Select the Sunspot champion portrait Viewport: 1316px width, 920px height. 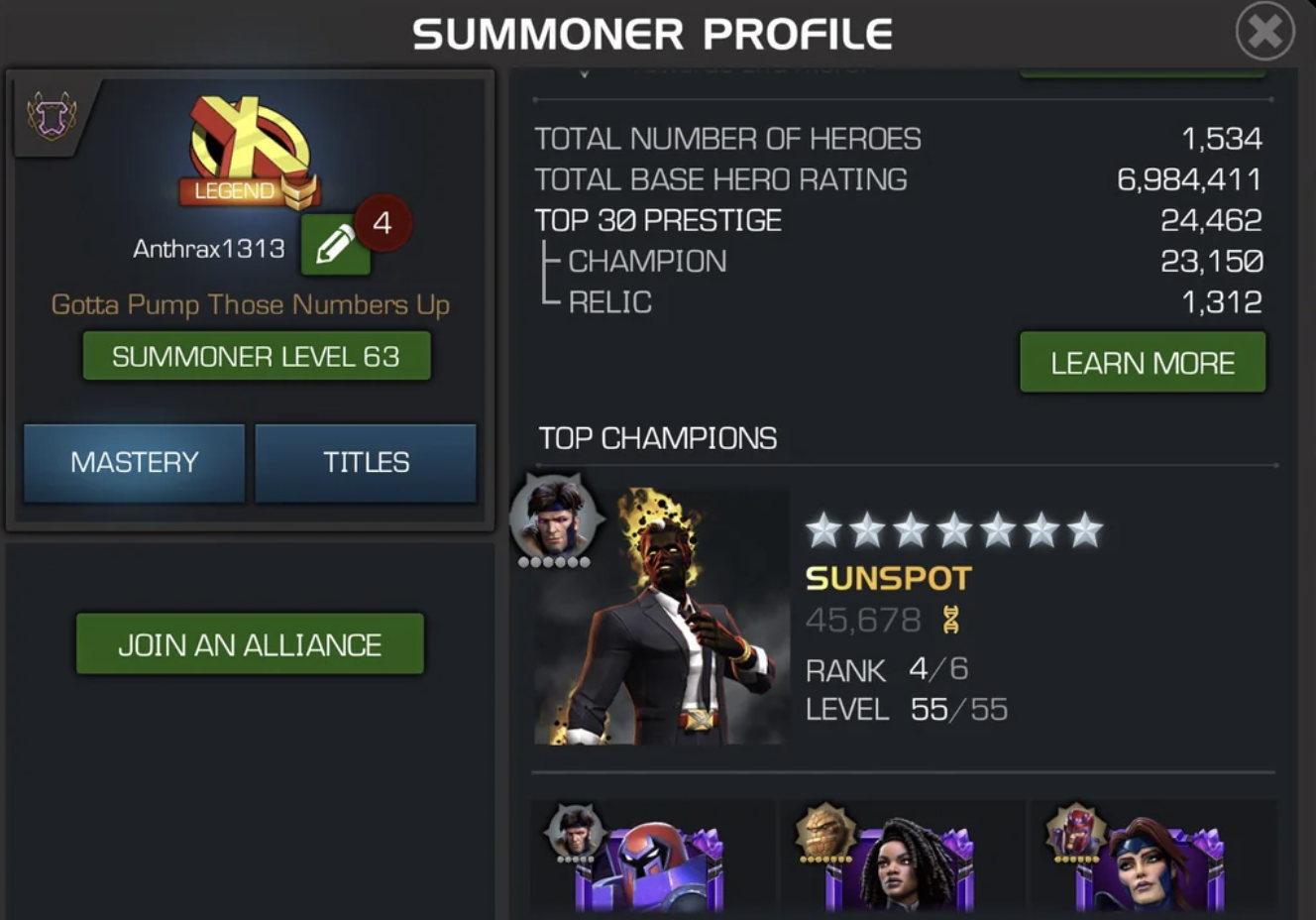pyautogui.click(x=661, y=616)
